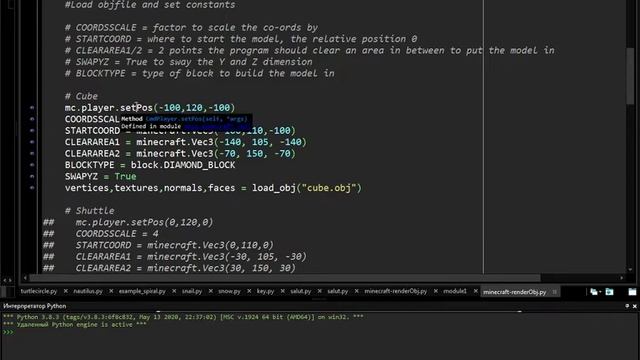The width and height of the screenshot is (640, 360).
Task: Close the Python interpreter panel
Action: [x=635, y=306]
